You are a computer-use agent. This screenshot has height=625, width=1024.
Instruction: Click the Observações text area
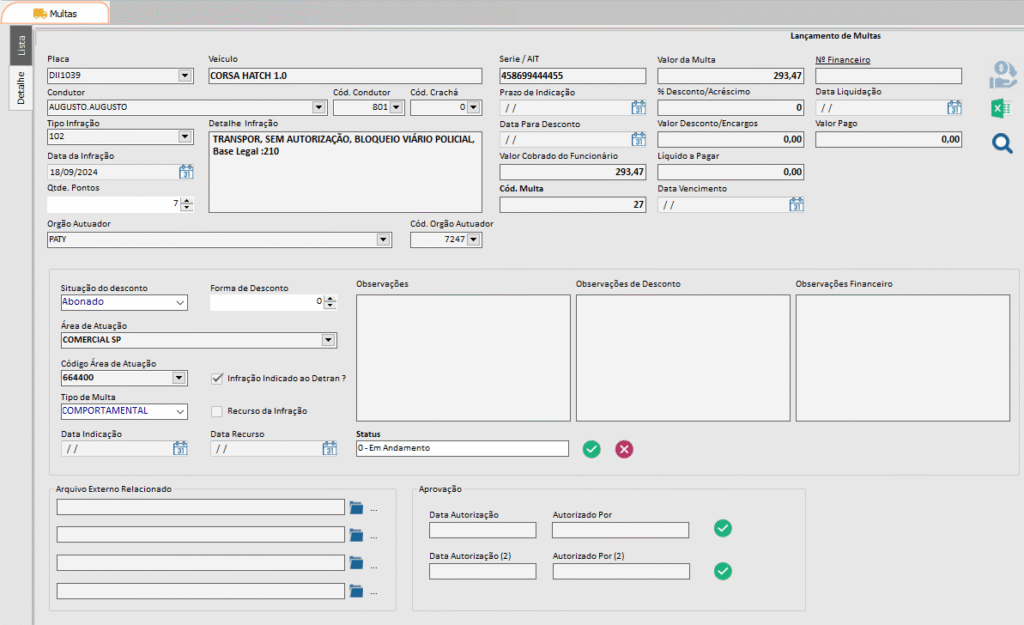pos(463,358)
